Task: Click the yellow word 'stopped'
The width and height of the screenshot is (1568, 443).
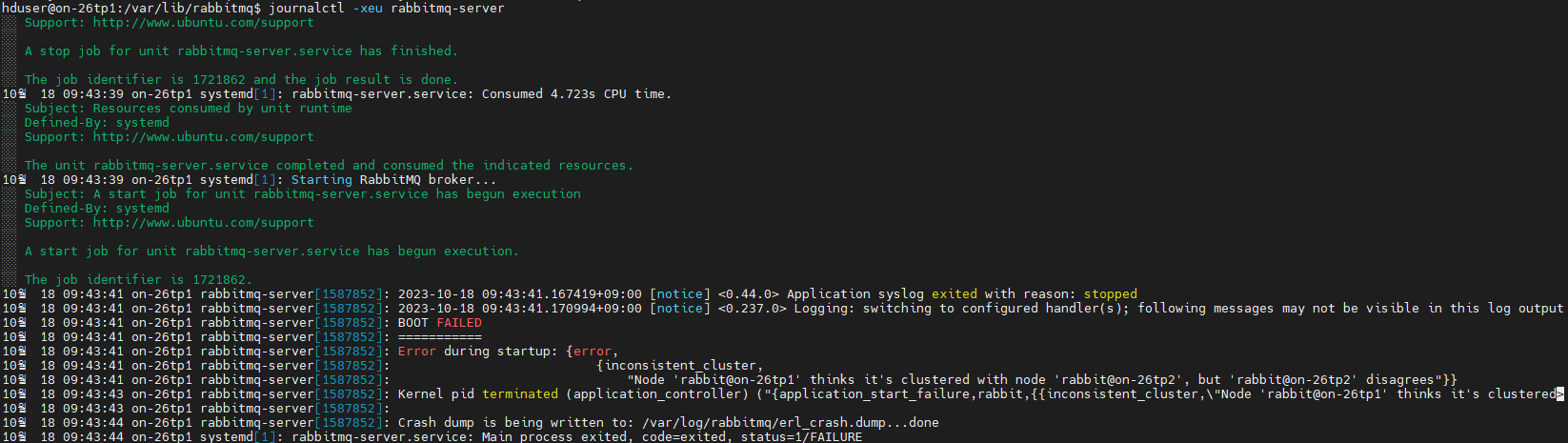Action: 1110,293
